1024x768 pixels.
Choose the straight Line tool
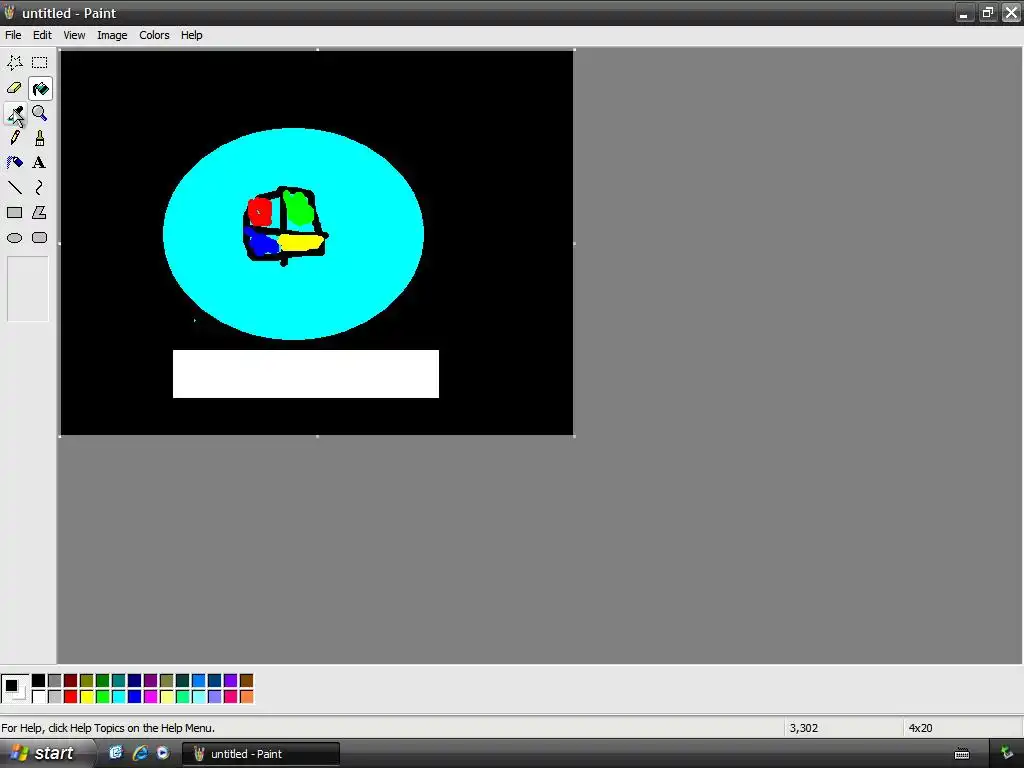tap(14, 188)
